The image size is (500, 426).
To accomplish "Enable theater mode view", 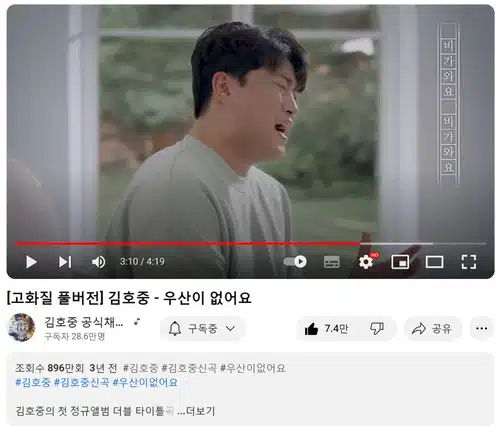I will click(x=435, y=262).
